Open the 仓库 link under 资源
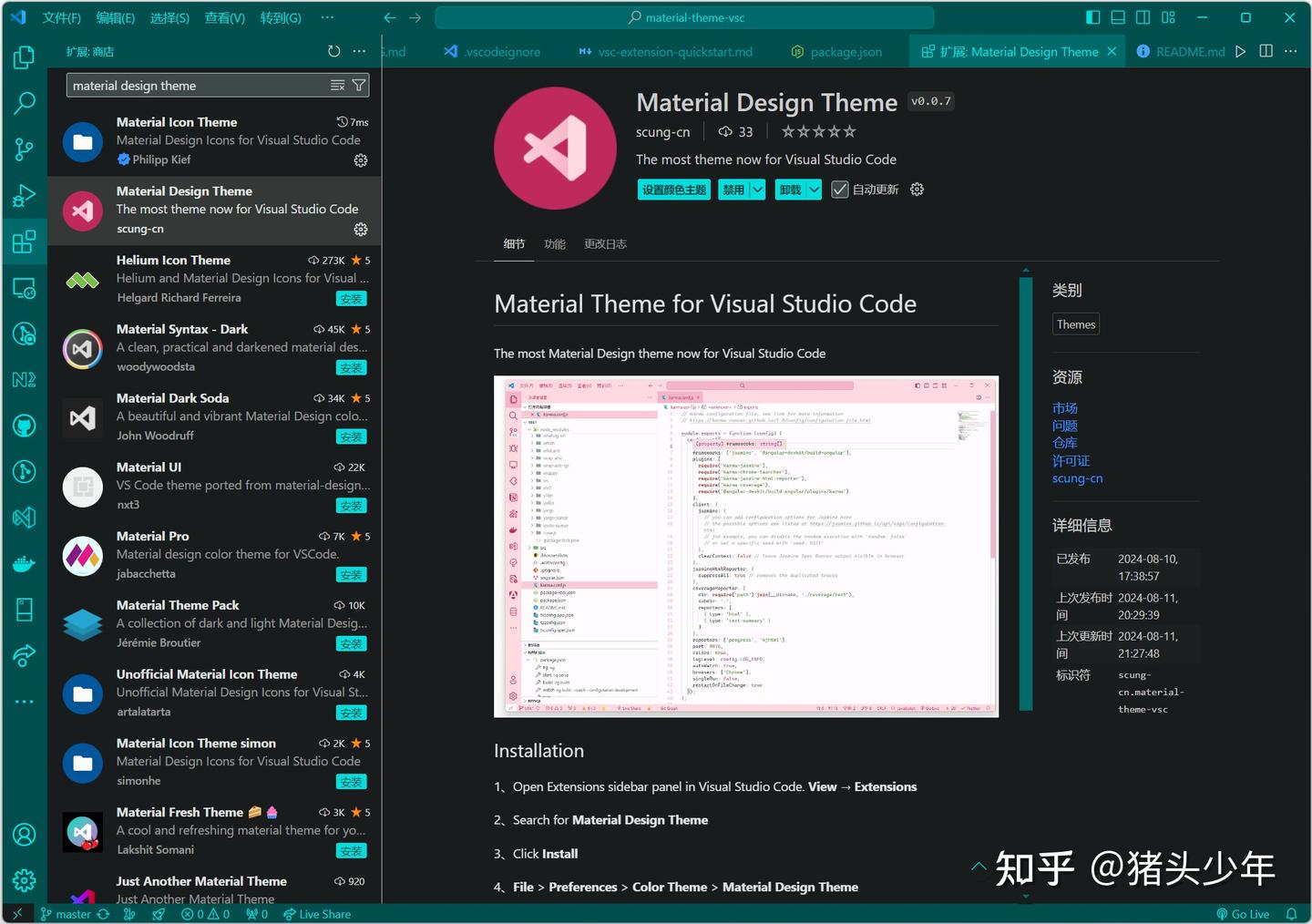 coord(1064,443)
